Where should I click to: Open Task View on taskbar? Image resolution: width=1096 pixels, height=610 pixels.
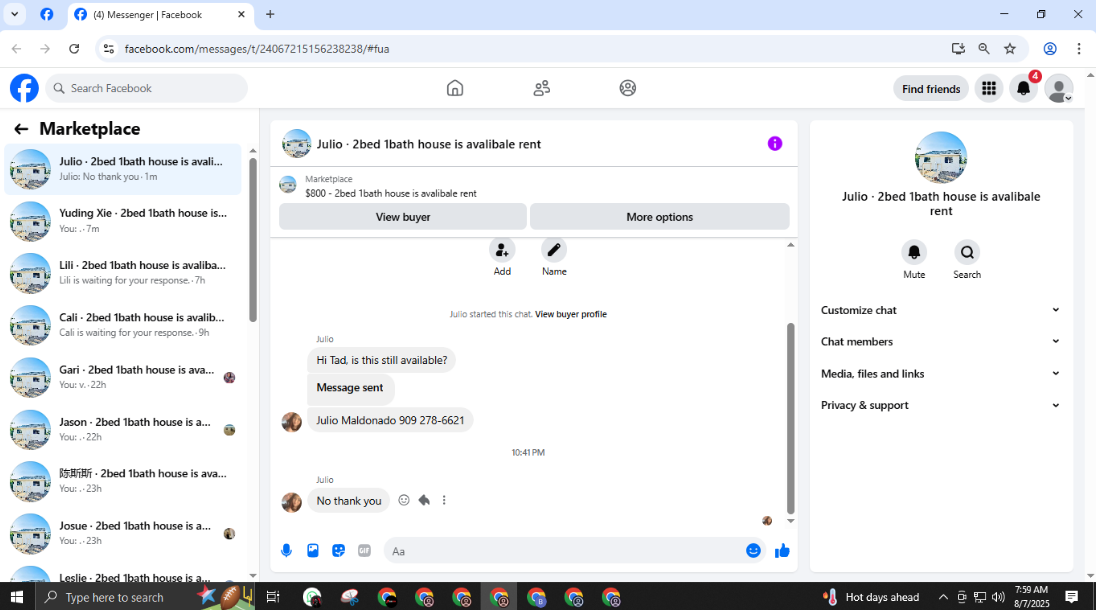273,597
